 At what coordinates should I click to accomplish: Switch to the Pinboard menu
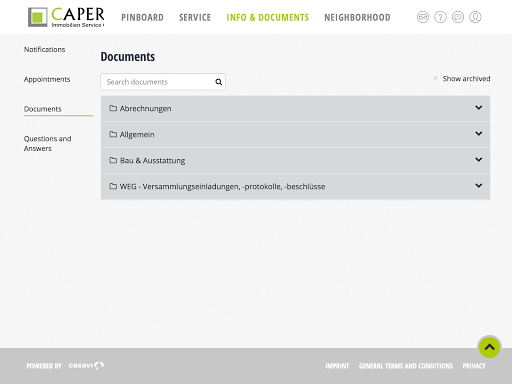(142, 17)
